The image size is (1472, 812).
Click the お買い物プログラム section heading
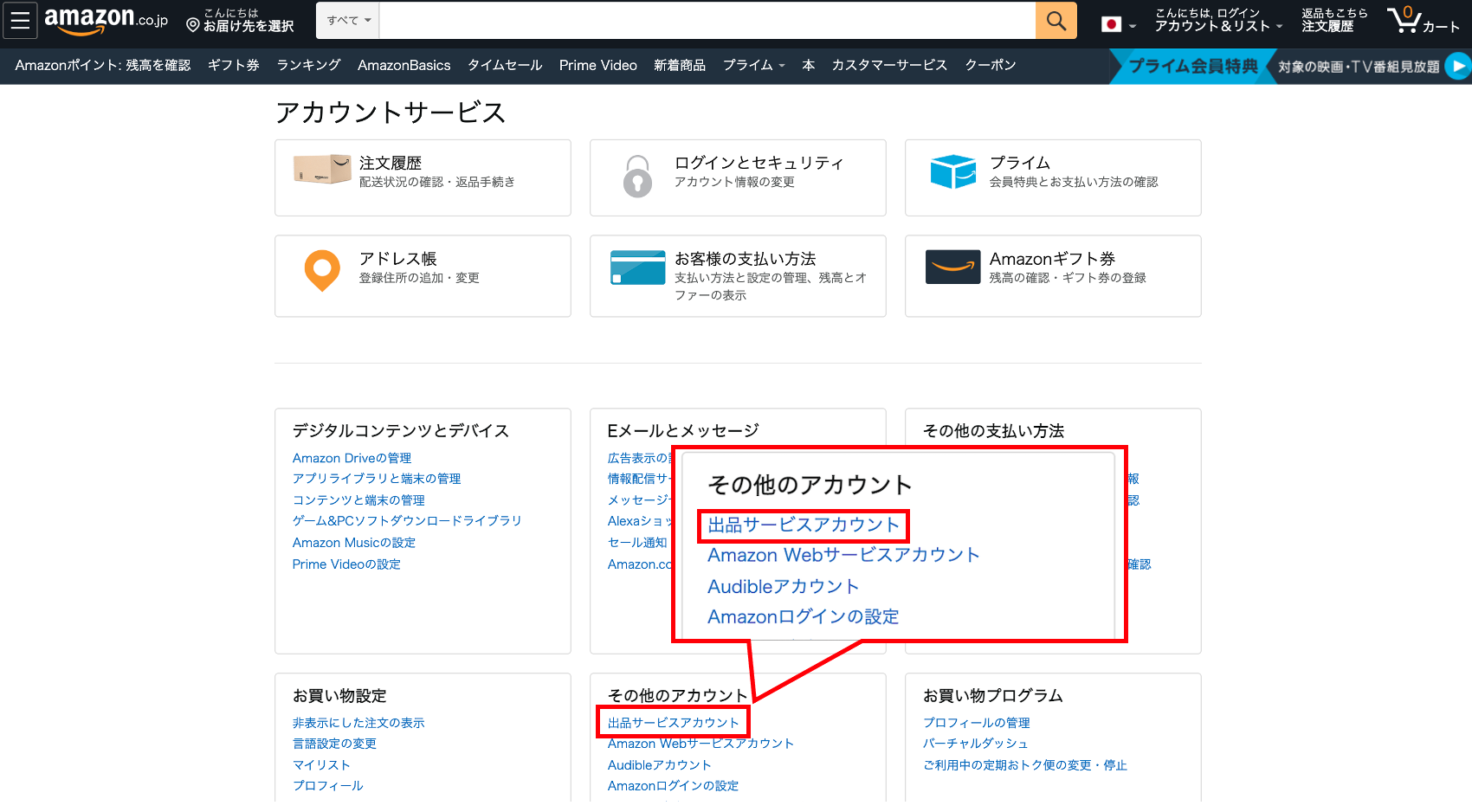pos(993,696)
